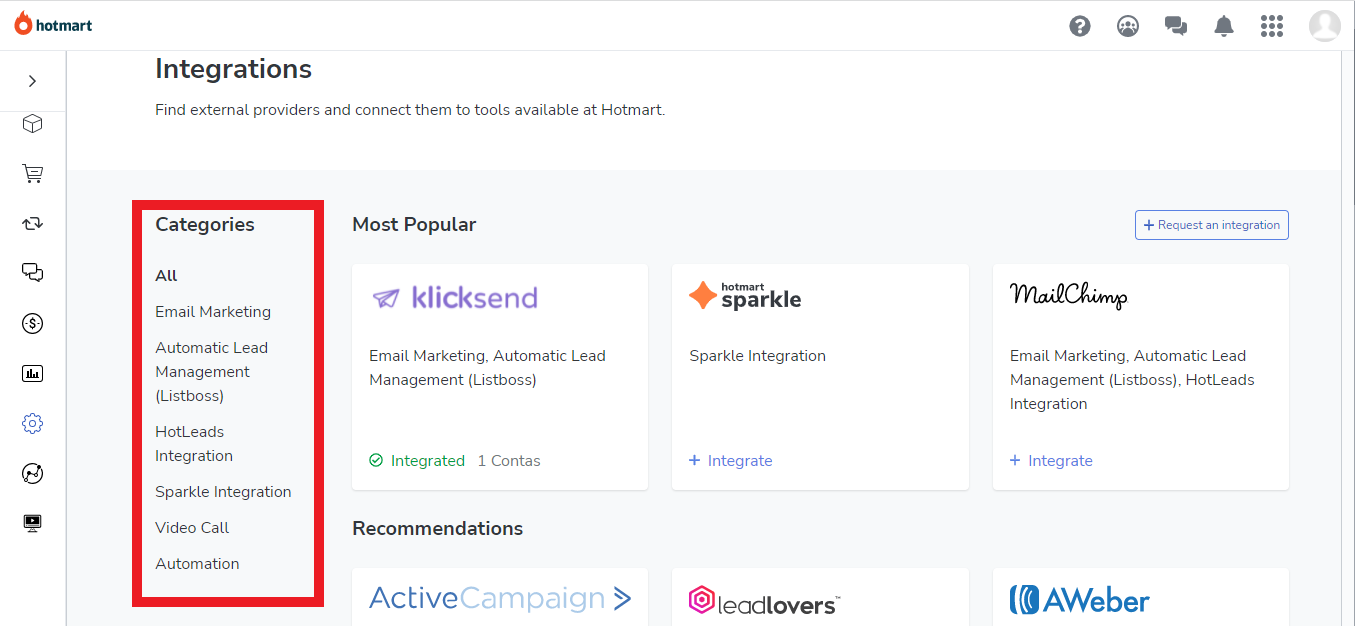Image resolution: width=1355 pixels, height=626 pixels.
Task: Click Request an integration button
Action: click(x=1212, y=225)
